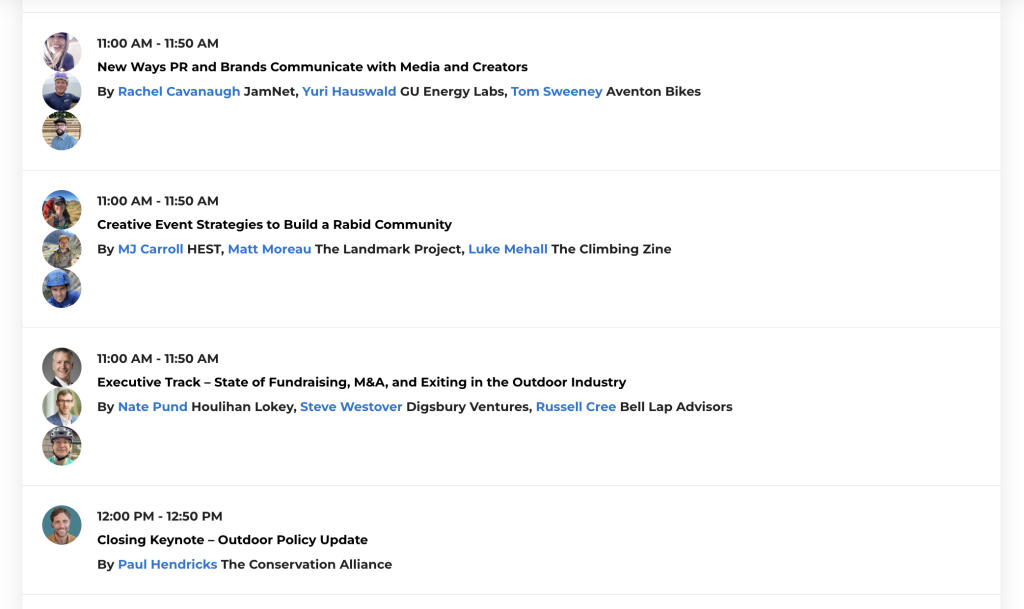This screenshot has width=1024, height=609.
Task: Visit Tom Sweeney's speaker page
Action: coord(556,92)
